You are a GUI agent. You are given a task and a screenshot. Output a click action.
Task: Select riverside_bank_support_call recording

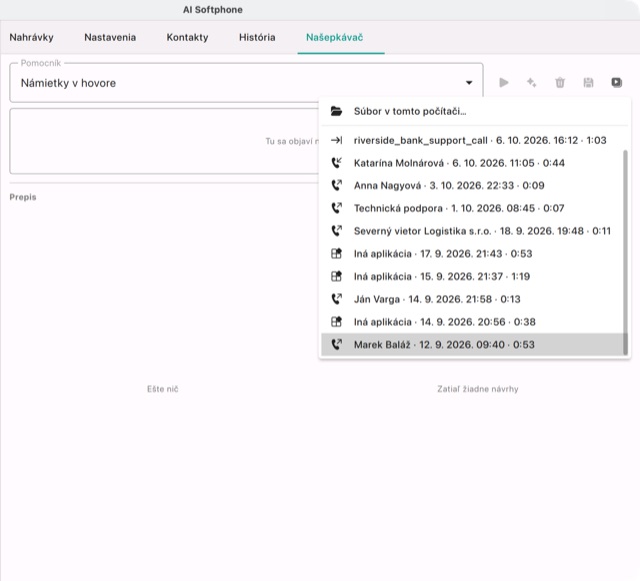tap(474, 140)
